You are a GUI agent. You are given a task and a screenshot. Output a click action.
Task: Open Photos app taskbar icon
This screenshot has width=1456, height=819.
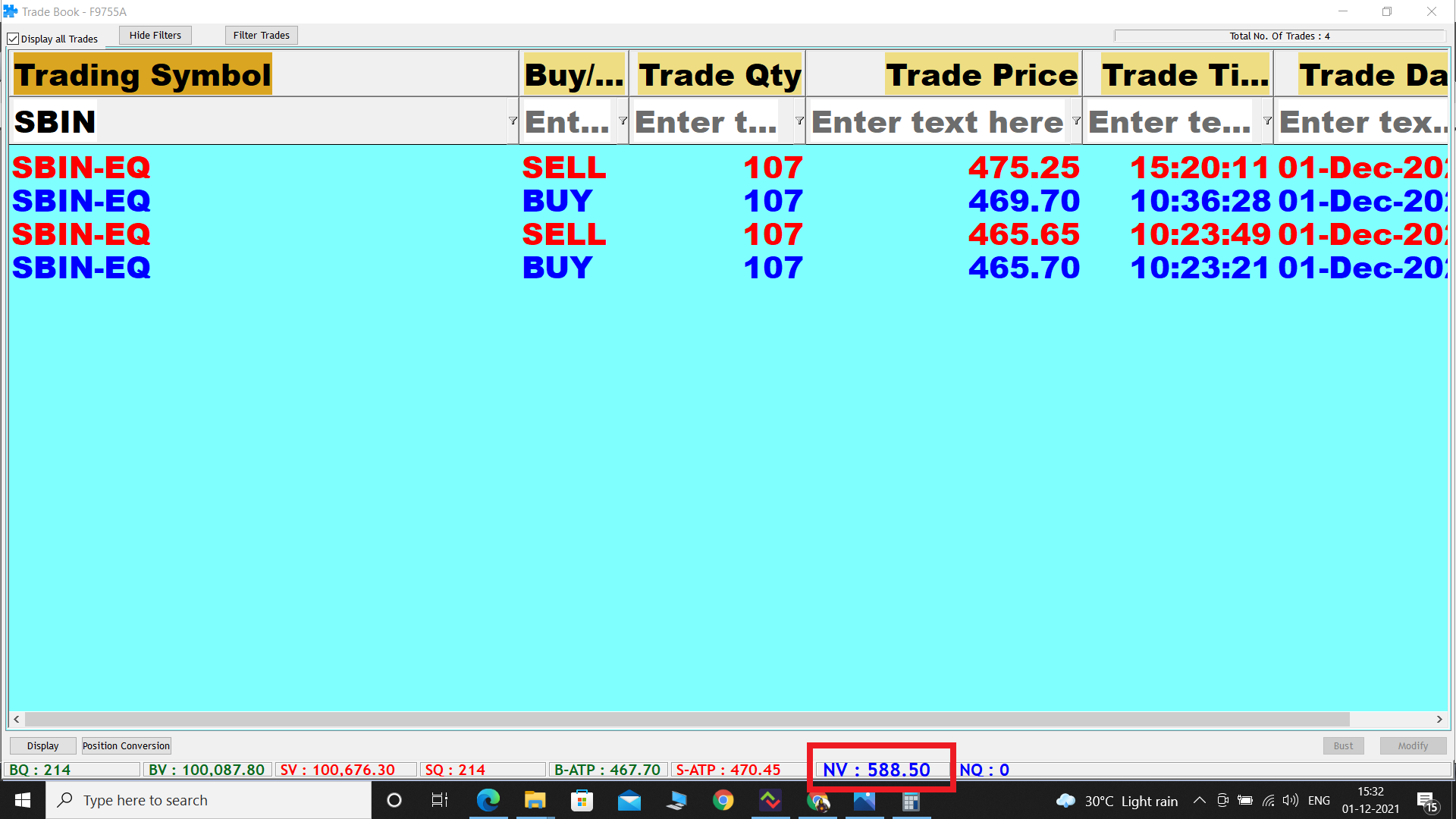tap(864, 800)
